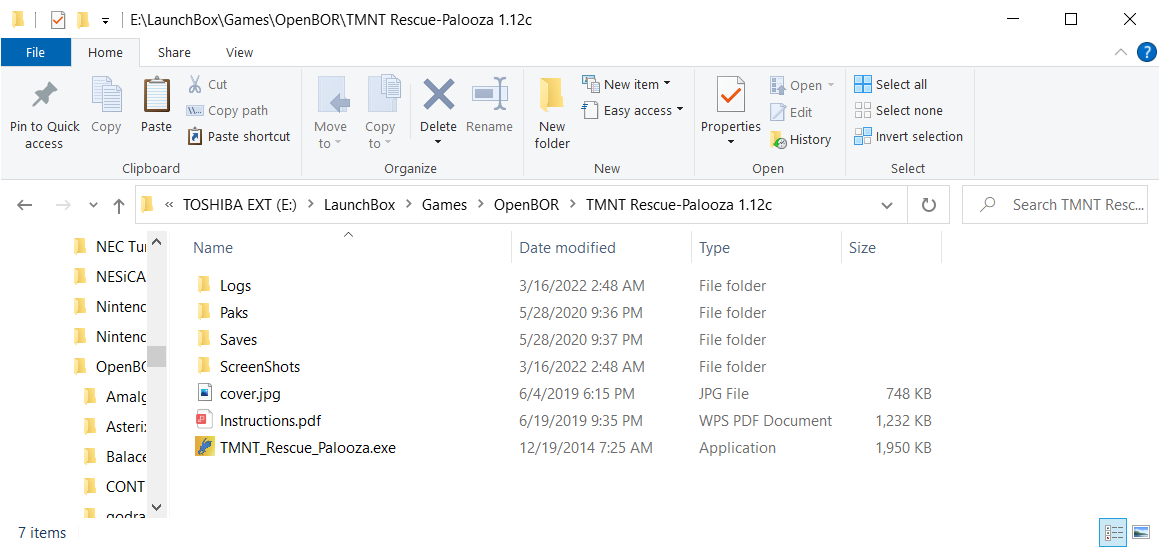Open the File menu
1159x547 pixels.
35,52
